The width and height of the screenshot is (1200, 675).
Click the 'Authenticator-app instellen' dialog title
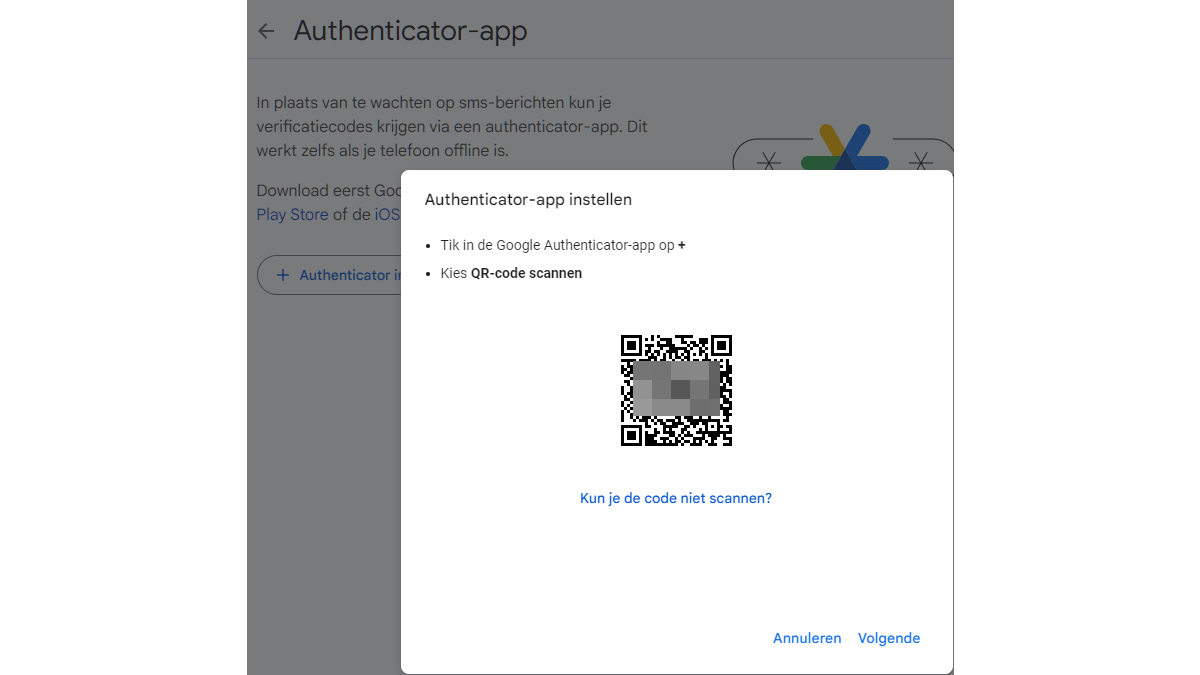click(528, 199)
